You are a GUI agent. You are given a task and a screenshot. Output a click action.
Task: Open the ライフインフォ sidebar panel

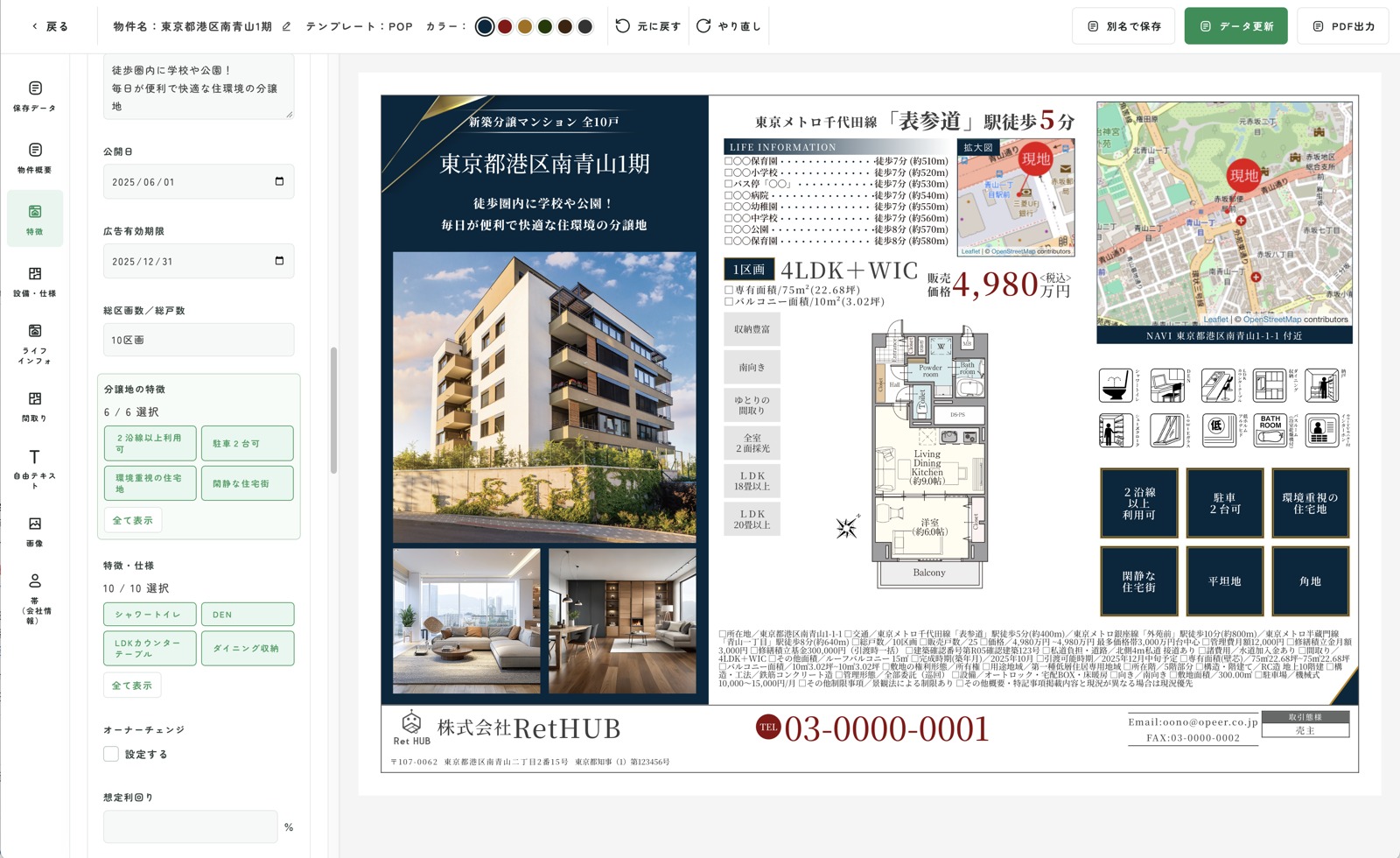34,344
